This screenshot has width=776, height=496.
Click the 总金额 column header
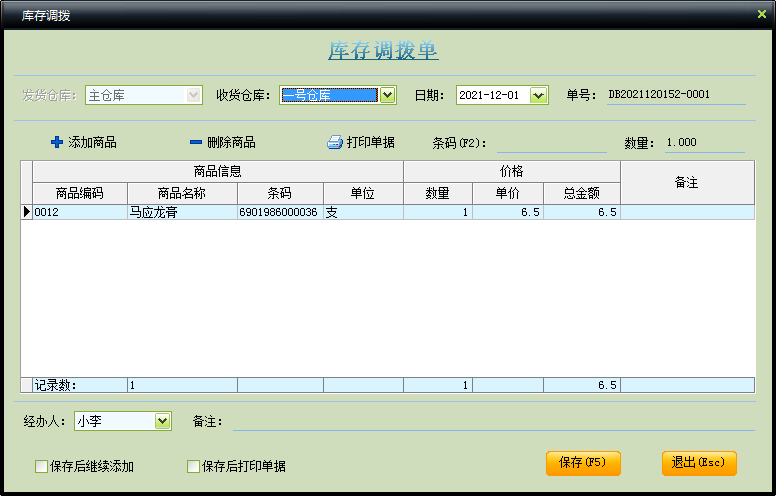(x=582, y=193)
